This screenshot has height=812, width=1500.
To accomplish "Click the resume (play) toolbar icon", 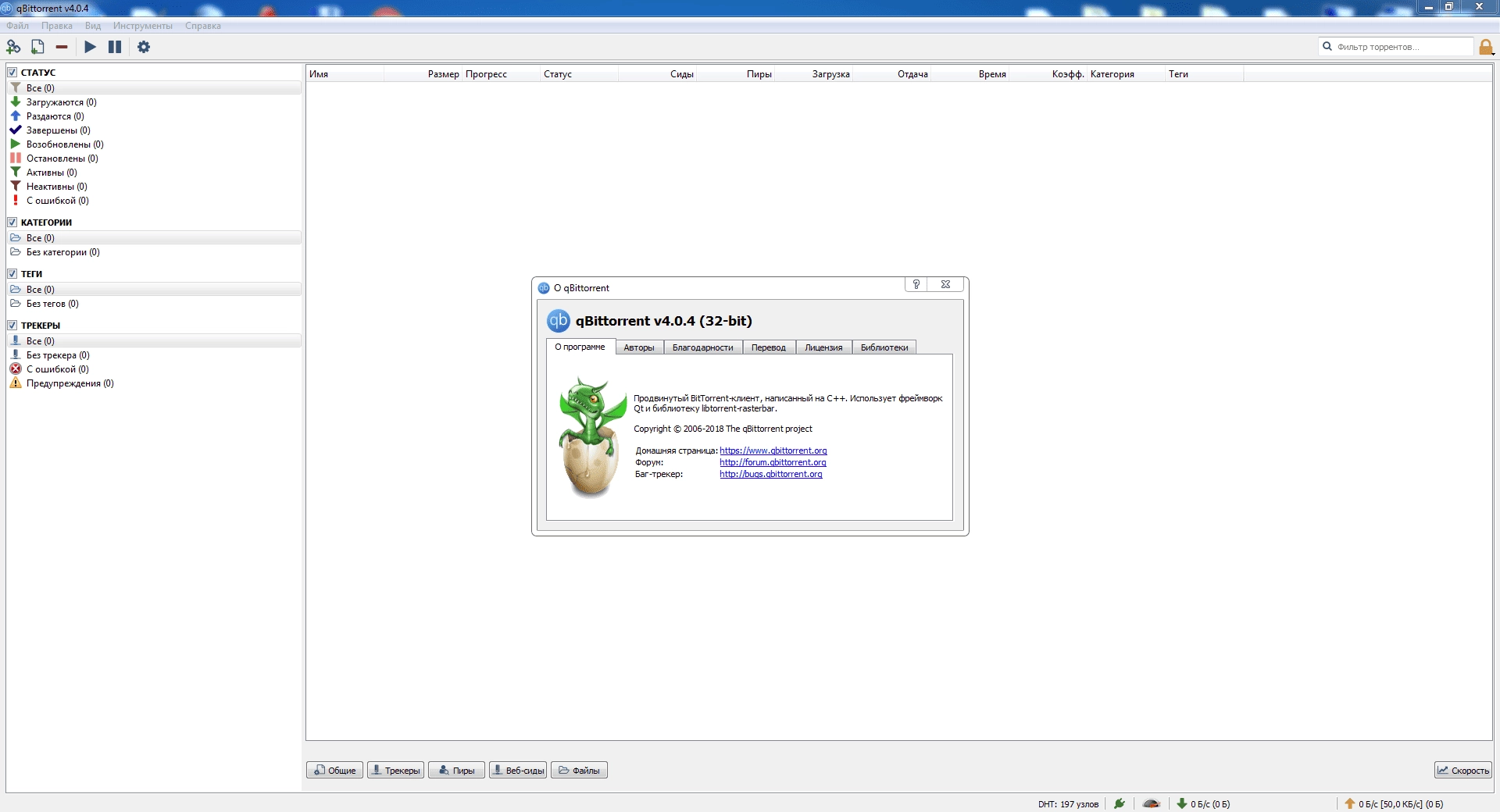I will pos(91,47).
